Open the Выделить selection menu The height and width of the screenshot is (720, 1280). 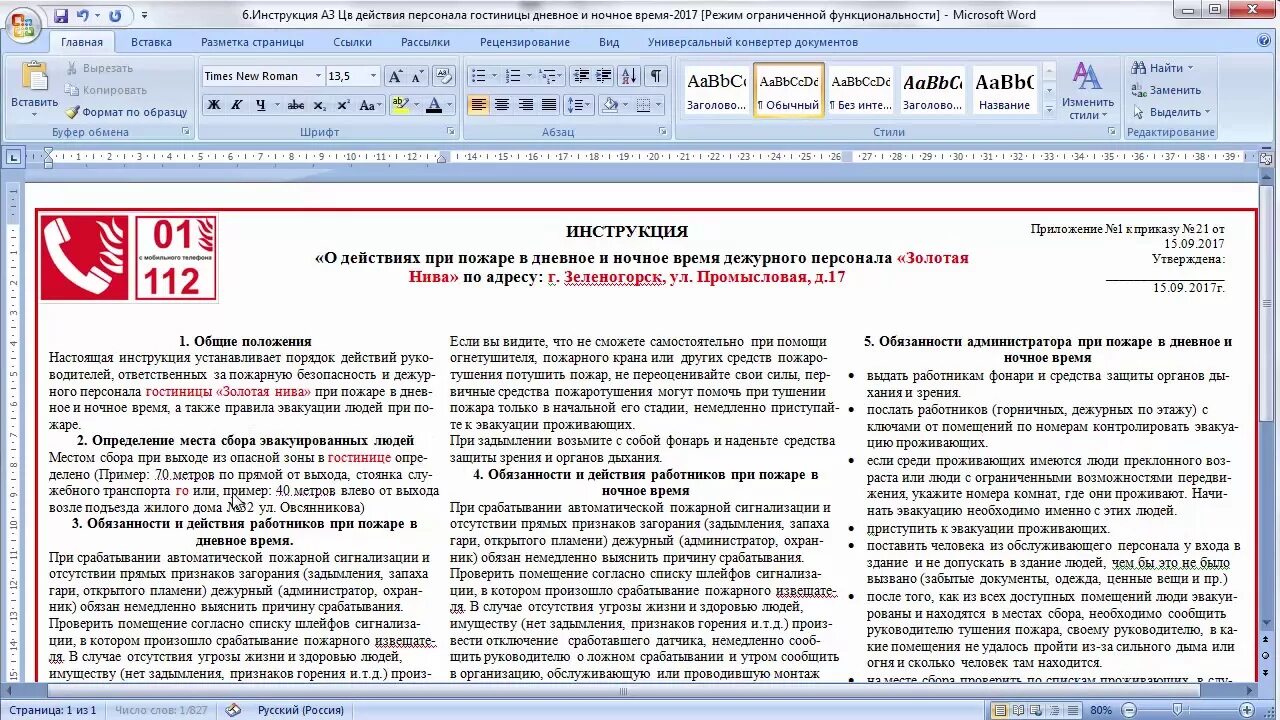click(1171, 112)
